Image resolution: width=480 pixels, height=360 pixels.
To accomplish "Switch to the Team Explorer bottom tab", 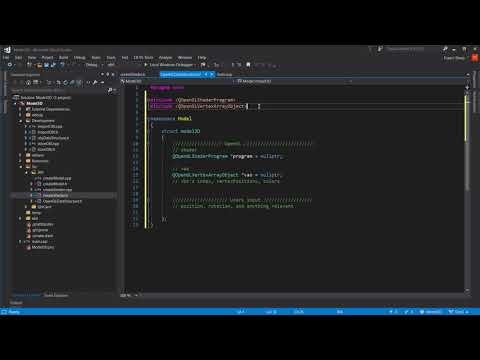I will click(56, 295).
